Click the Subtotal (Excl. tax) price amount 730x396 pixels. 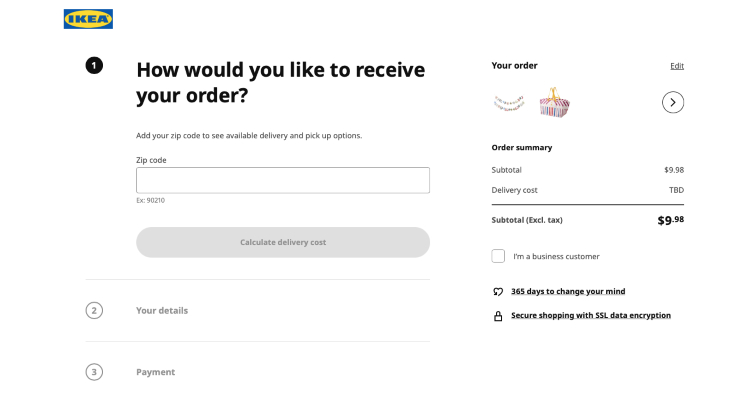click(x=670, y=220)
